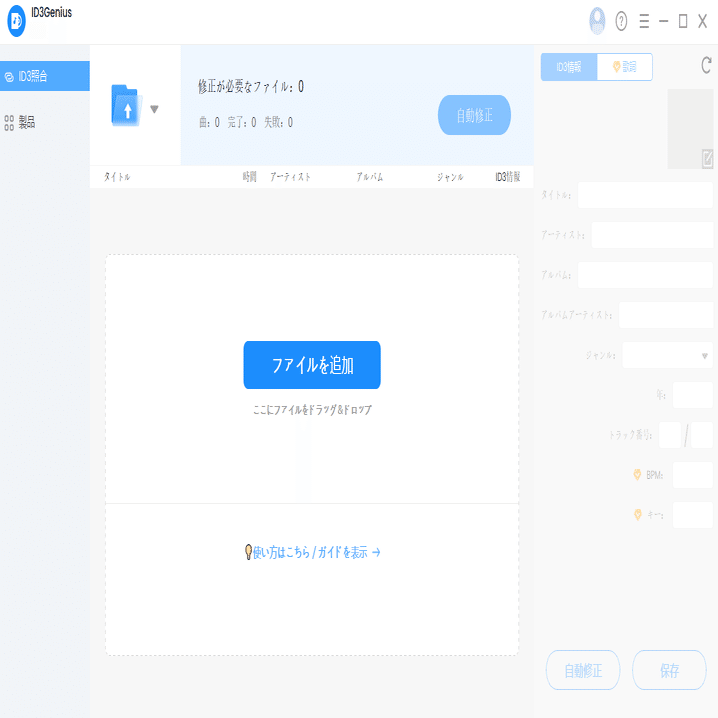Screen dimensions: 718x718
Task: Click the premium diamond icon beside BPM
Action: (637, 474)
